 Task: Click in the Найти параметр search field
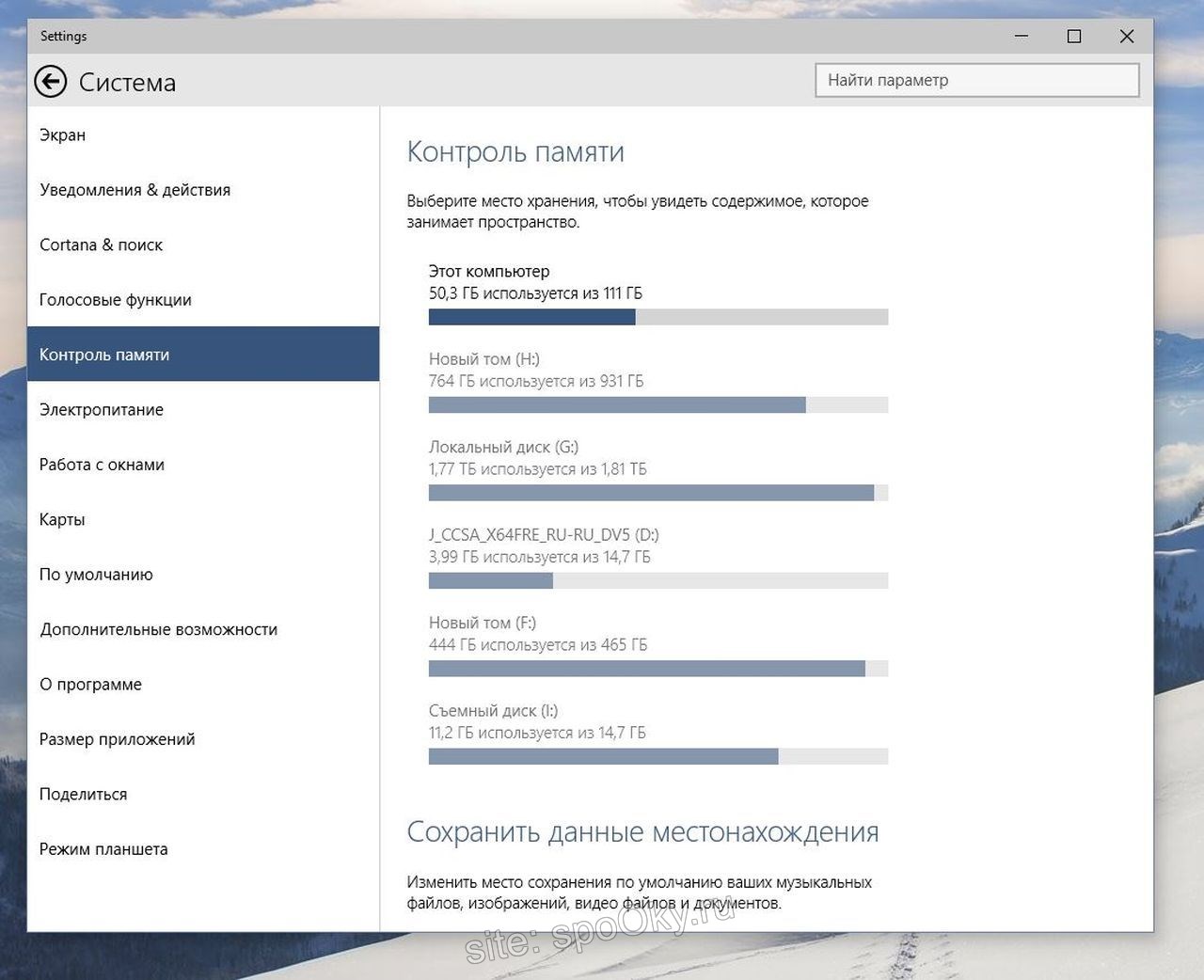[x=976, y=81]
